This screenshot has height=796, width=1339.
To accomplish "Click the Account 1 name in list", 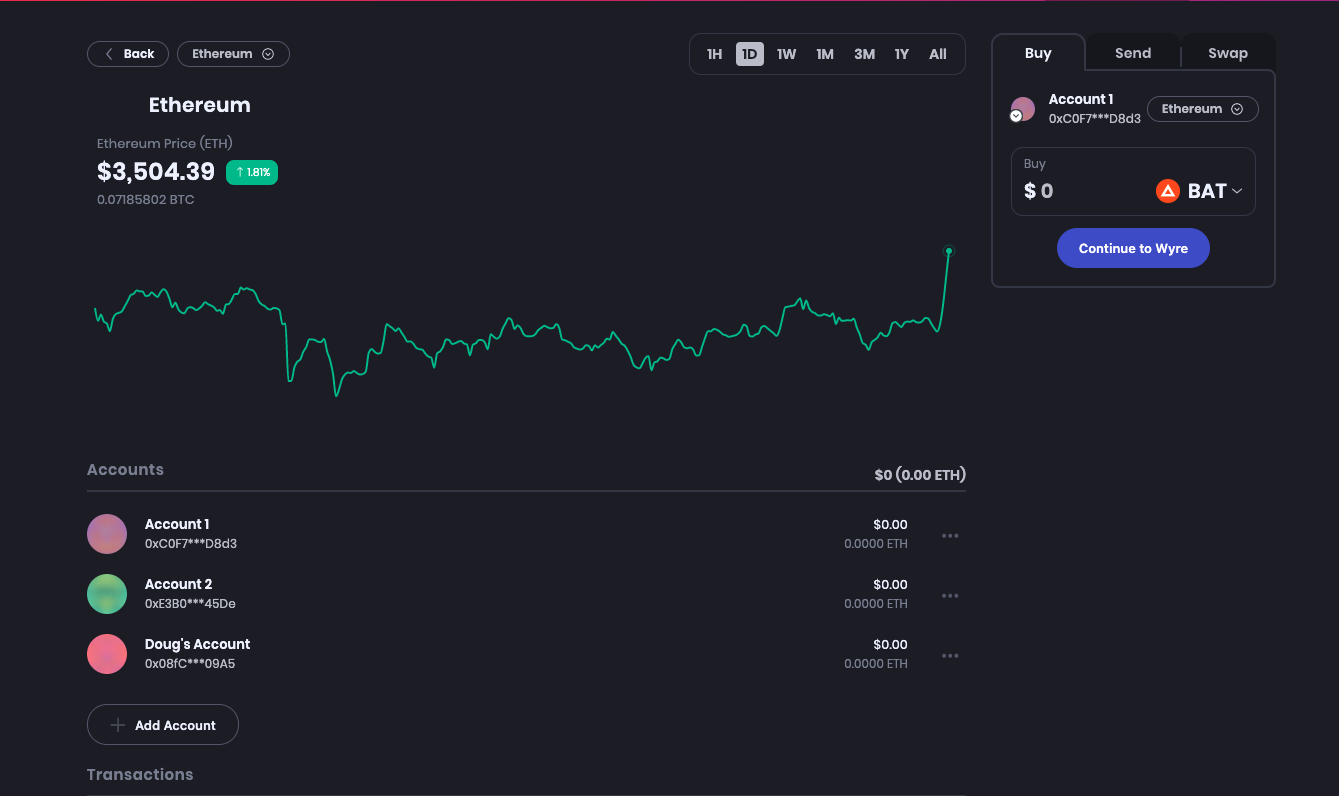I will 177,524.
